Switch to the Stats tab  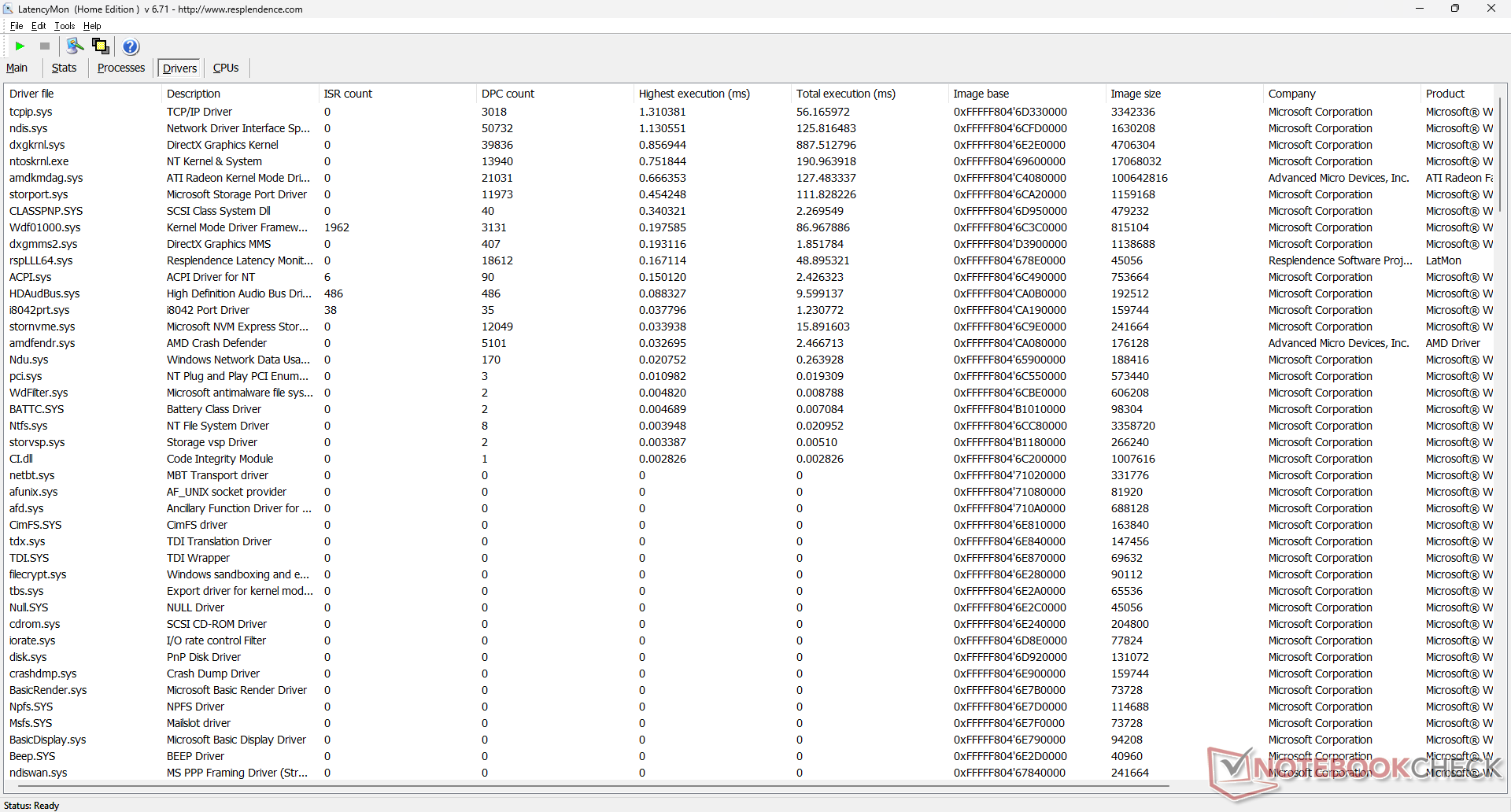point(64,68)
